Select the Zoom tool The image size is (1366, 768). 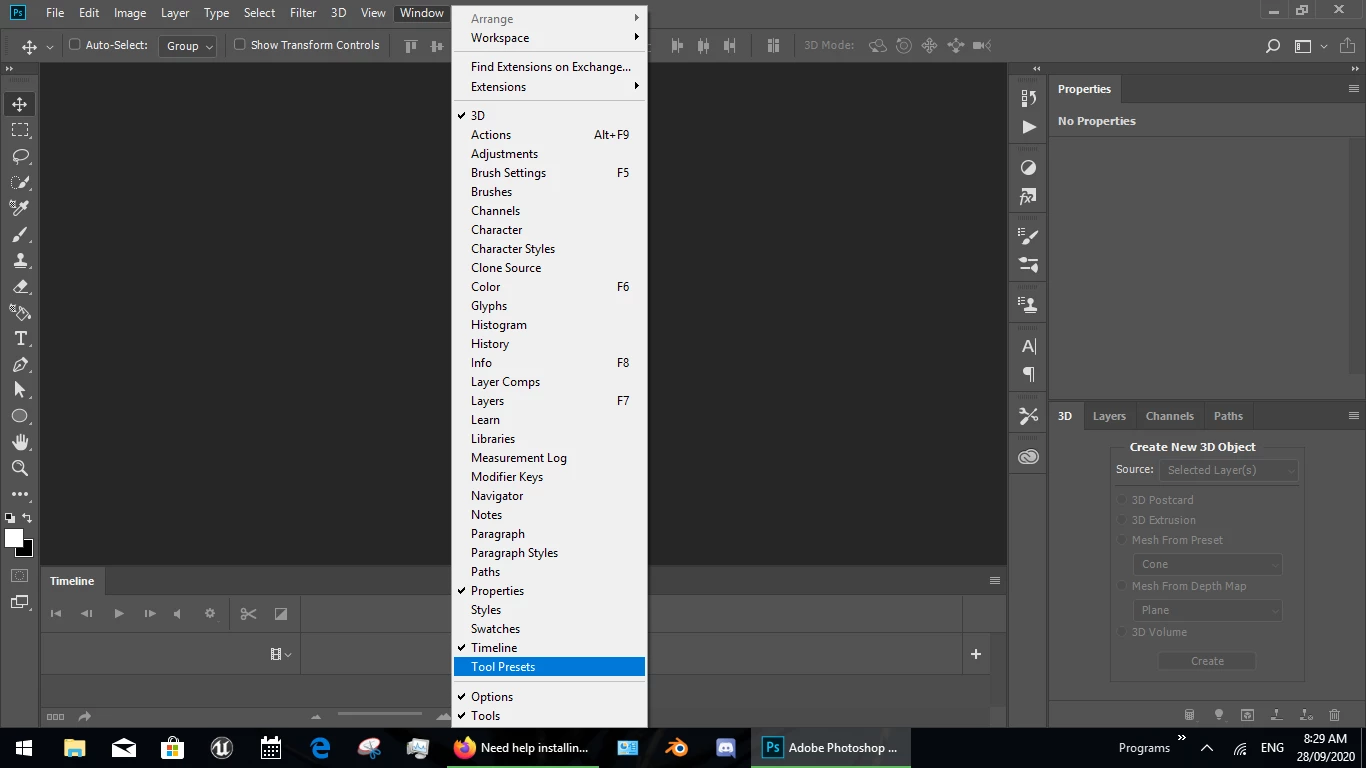20,468
